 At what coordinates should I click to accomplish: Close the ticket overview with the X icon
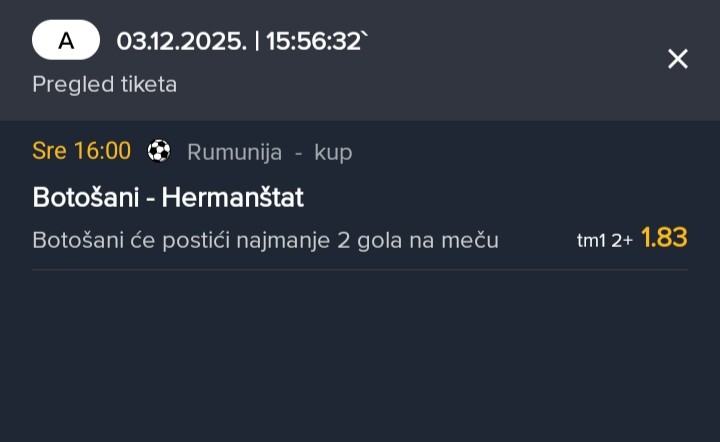[678, 59]
